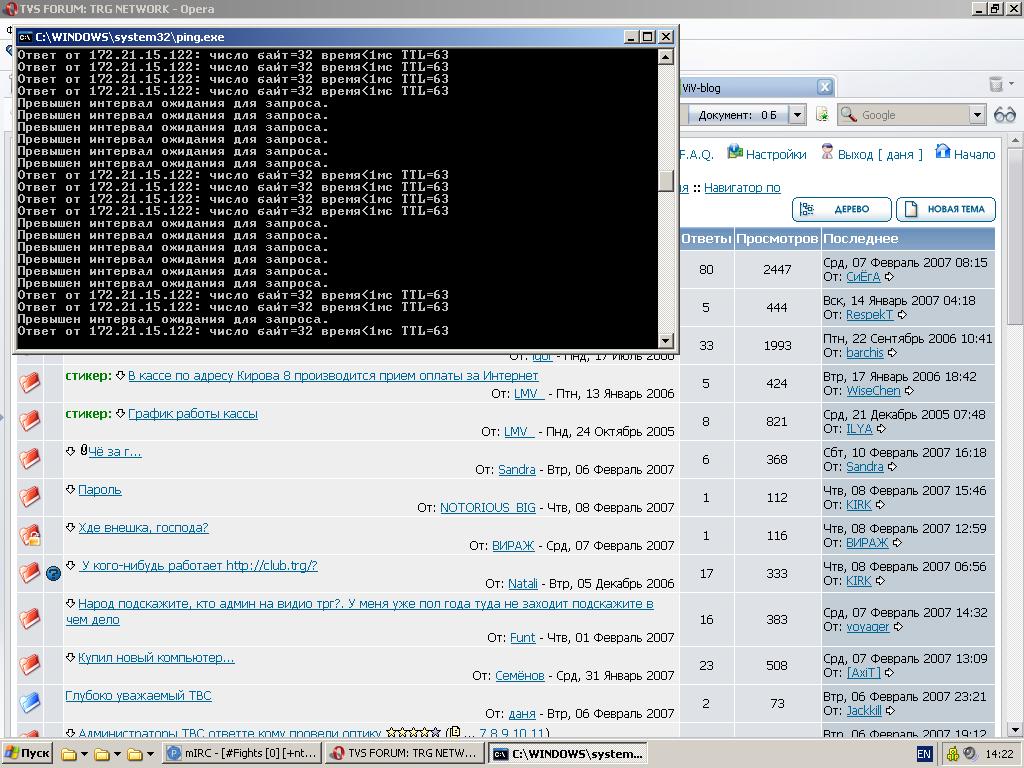Expand the first quick launch folder arrow
The width and height of the screenshot is (1024, 768).
coord(84,754)
